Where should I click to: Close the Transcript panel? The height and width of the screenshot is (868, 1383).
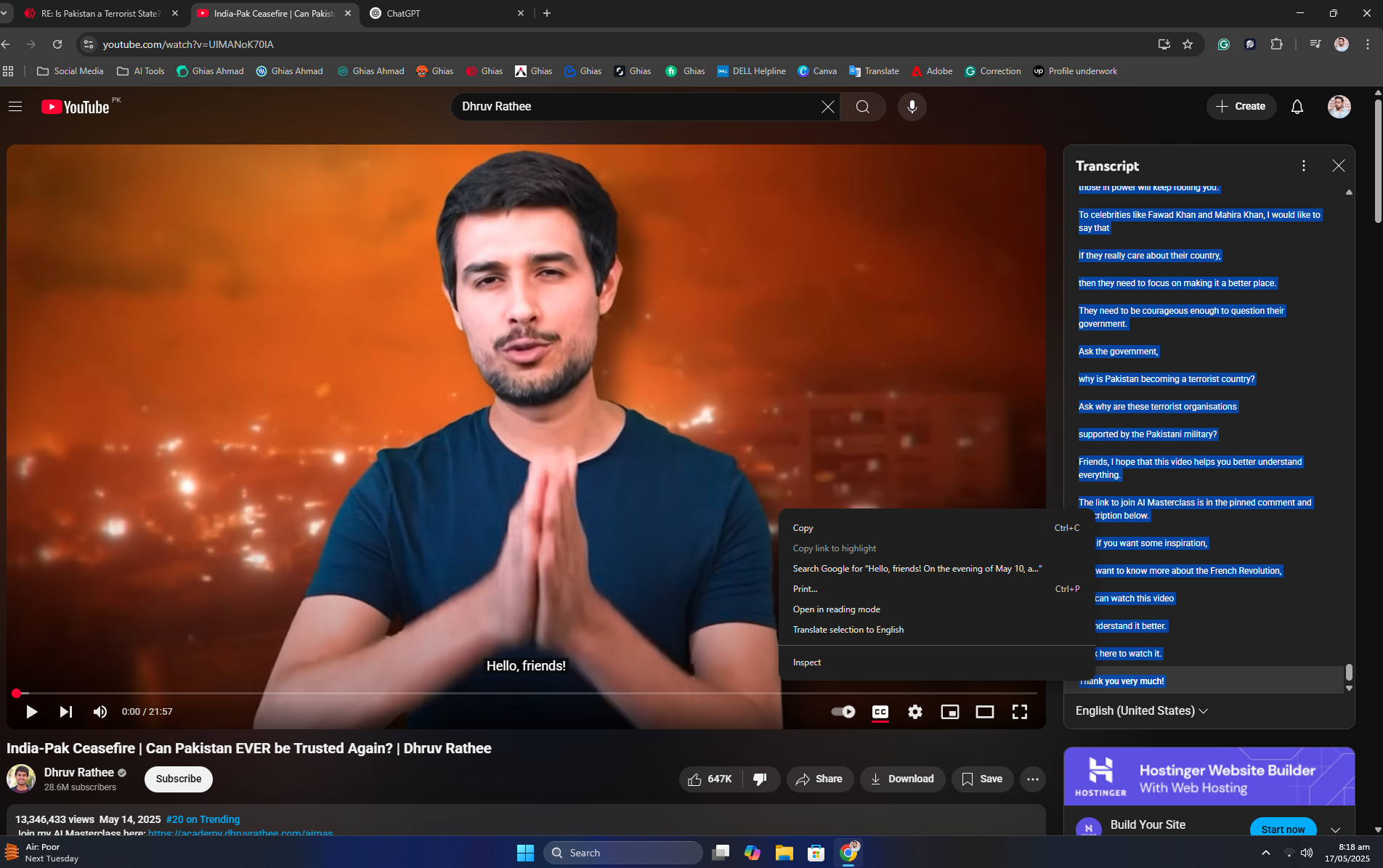pyautogui.click(x=1339, y=166)
